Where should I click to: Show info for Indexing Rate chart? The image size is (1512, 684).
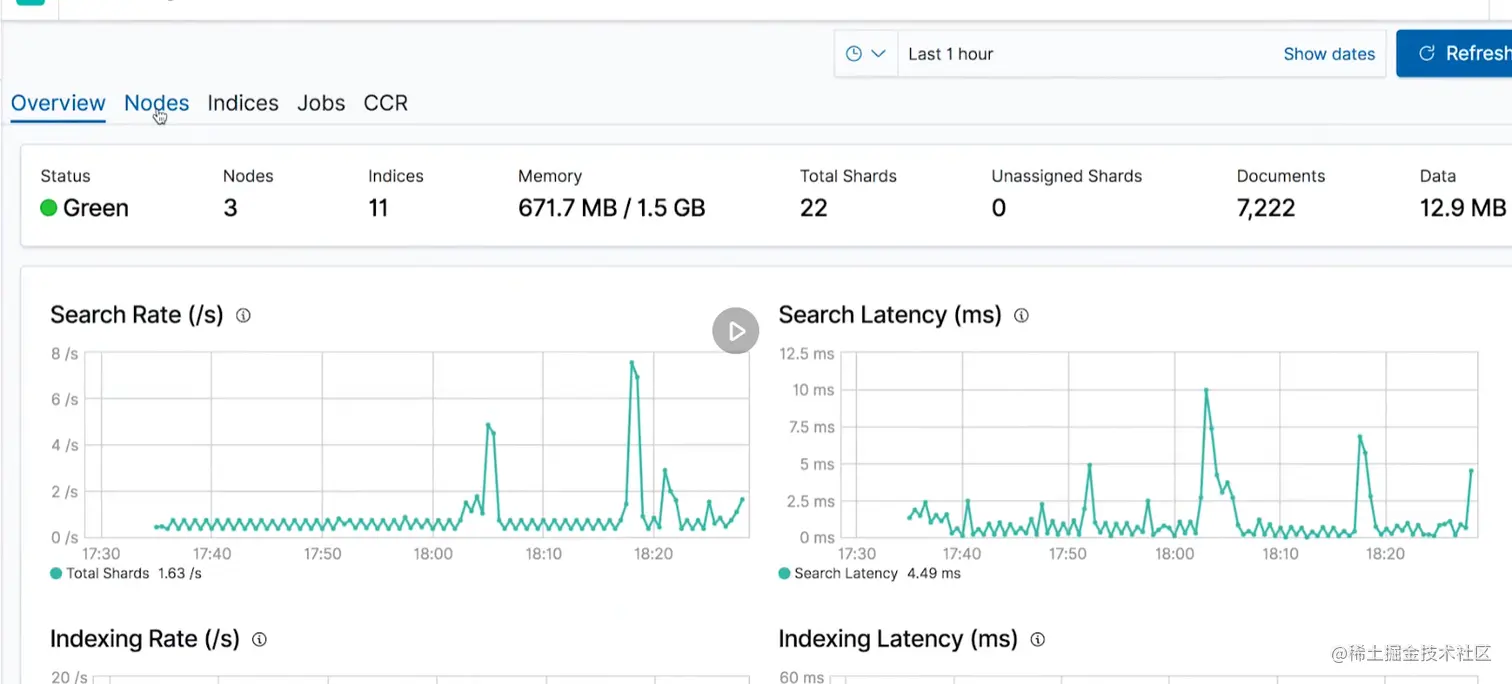coord(259,639)
